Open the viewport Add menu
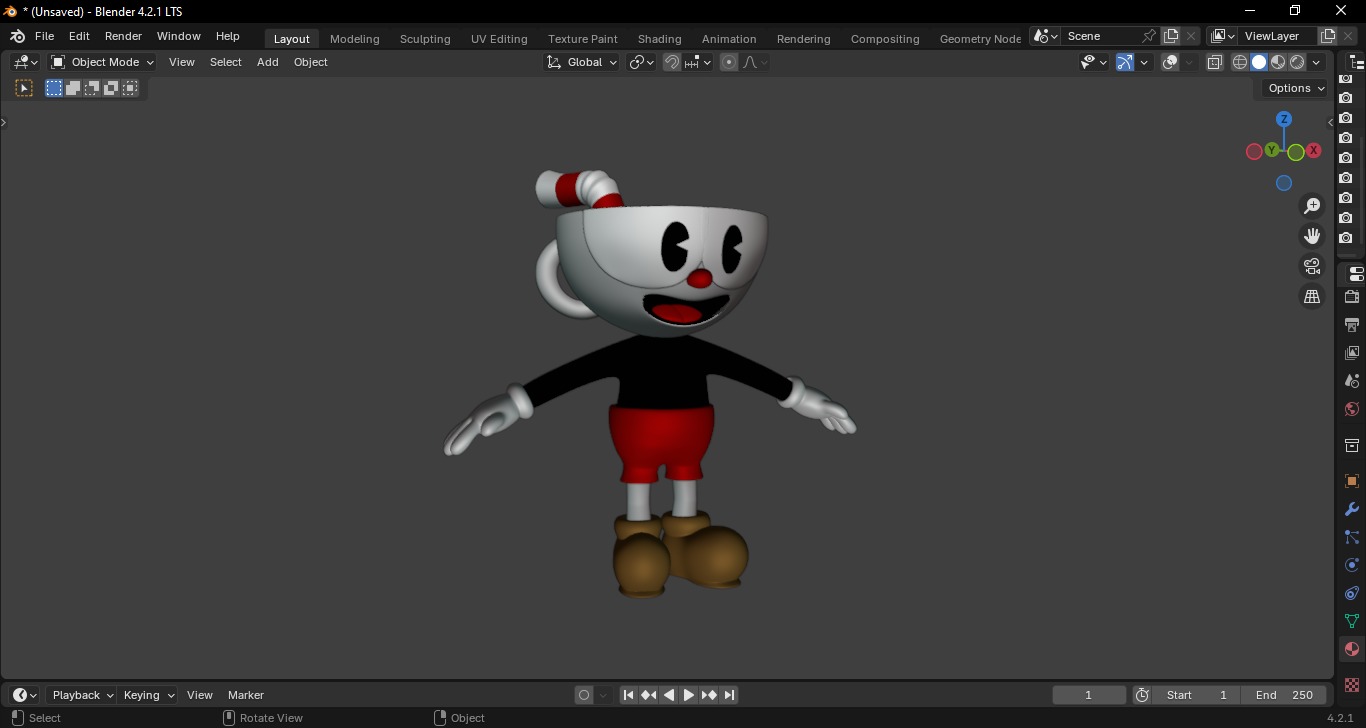 pyautogui.click(x=267, y=62)
